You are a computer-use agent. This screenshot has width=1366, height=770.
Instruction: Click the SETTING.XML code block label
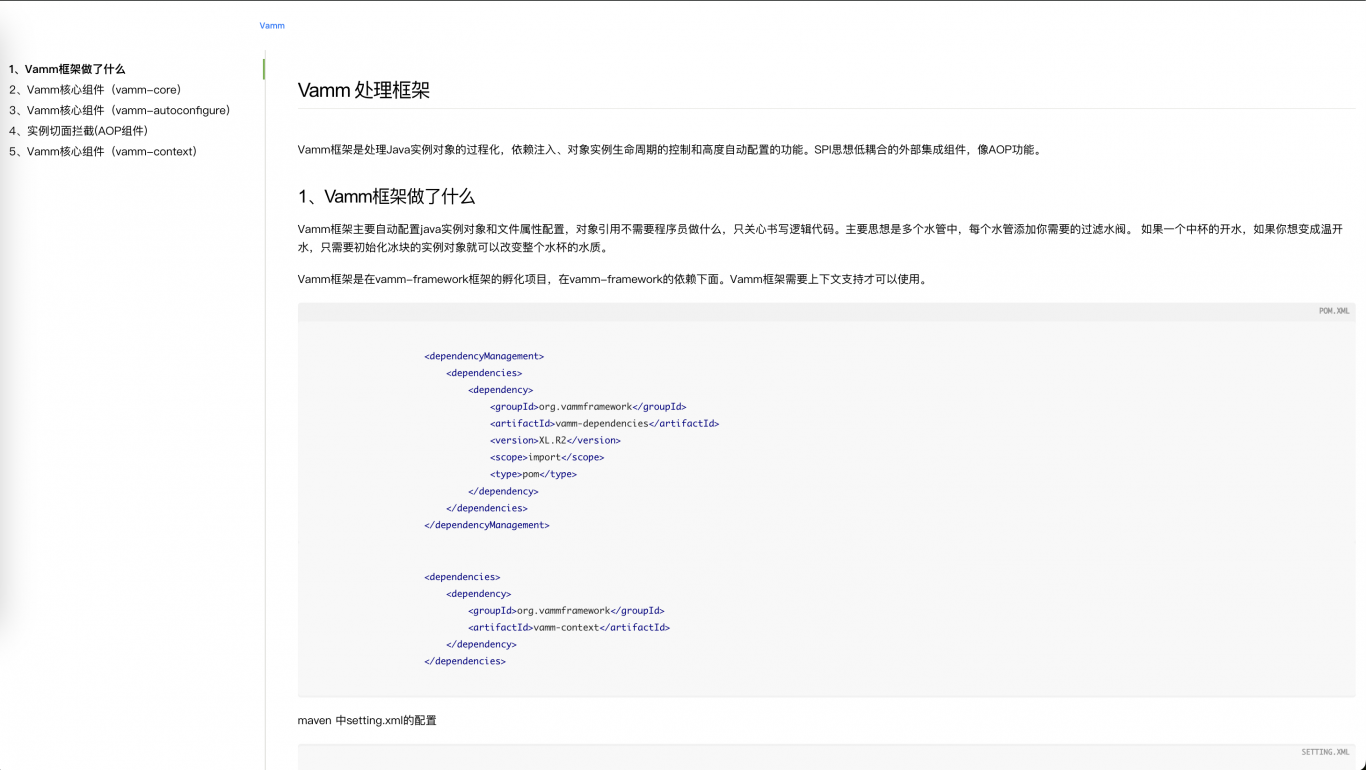tap(1325, 752)
